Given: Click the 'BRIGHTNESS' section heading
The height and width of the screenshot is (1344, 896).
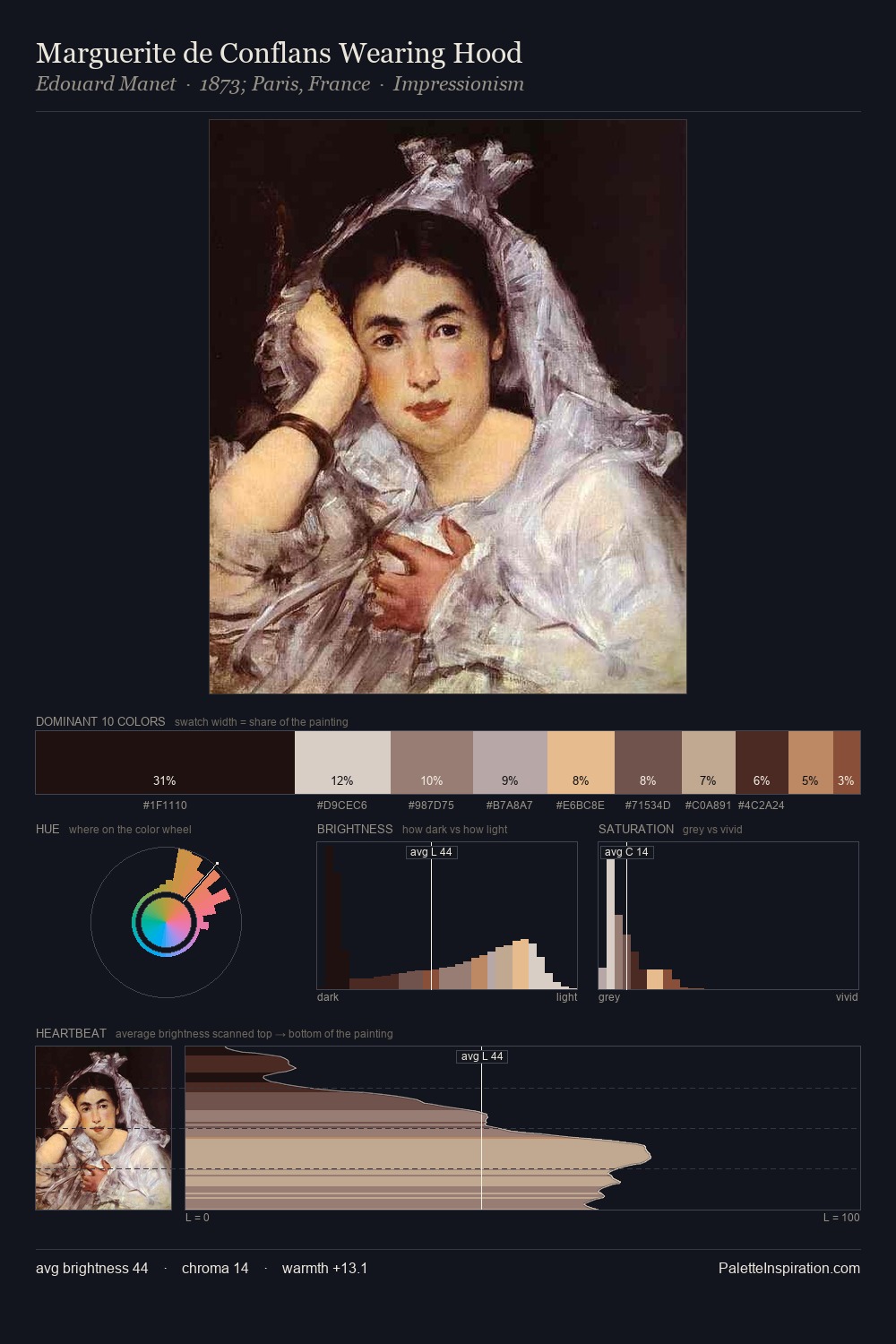Looking at the screenshot, I should pyautogui.click(x=355, y=829).
